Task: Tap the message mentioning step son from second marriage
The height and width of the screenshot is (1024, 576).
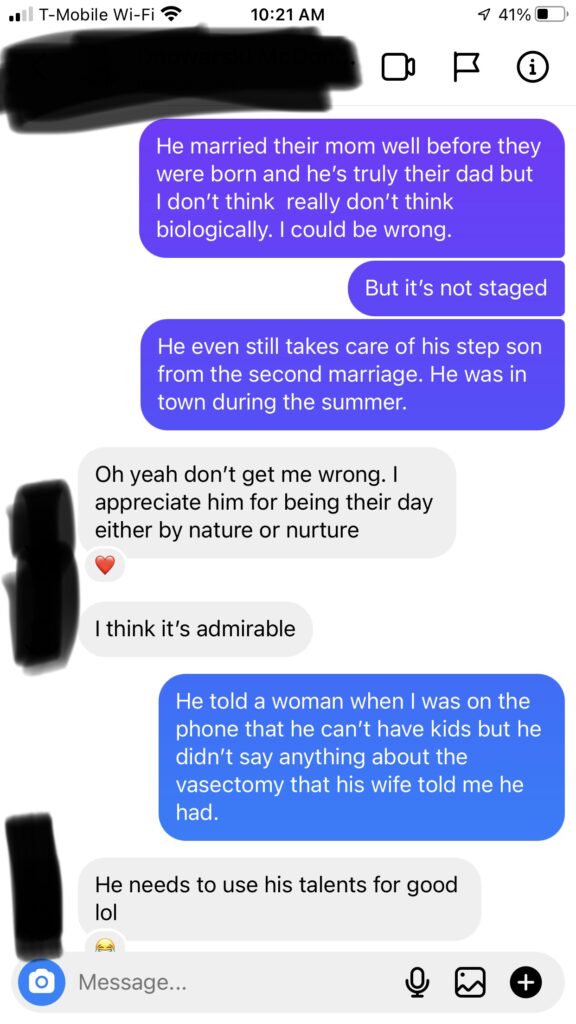Action: (353, 374)
